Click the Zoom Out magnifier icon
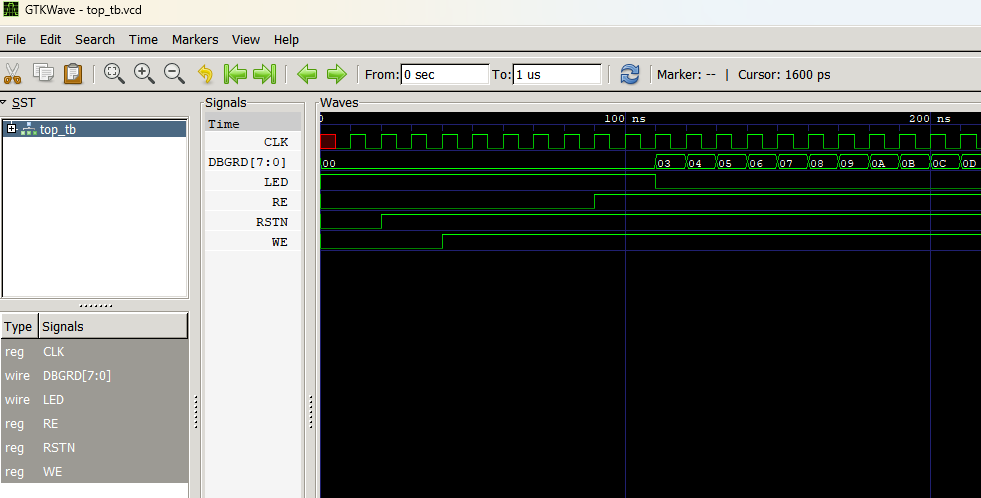Viewport: 981px width, 498px height. point(174,73)
